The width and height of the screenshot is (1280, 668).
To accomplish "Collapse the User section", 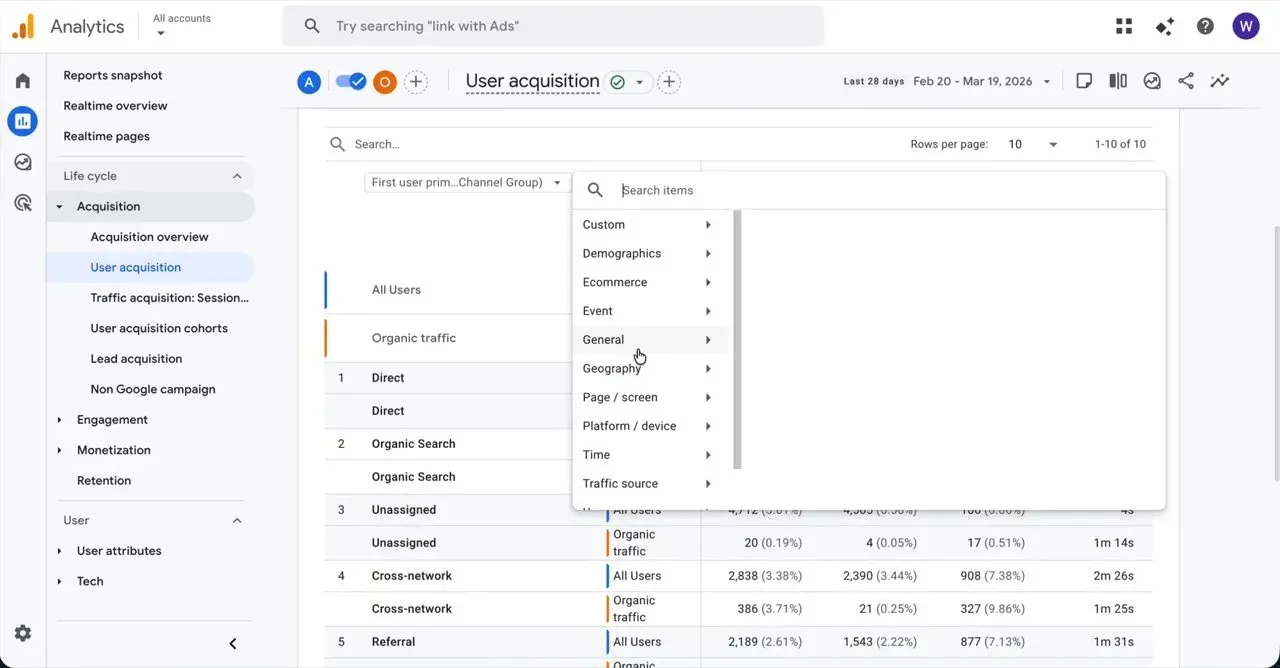I will (x=237, y=520).
